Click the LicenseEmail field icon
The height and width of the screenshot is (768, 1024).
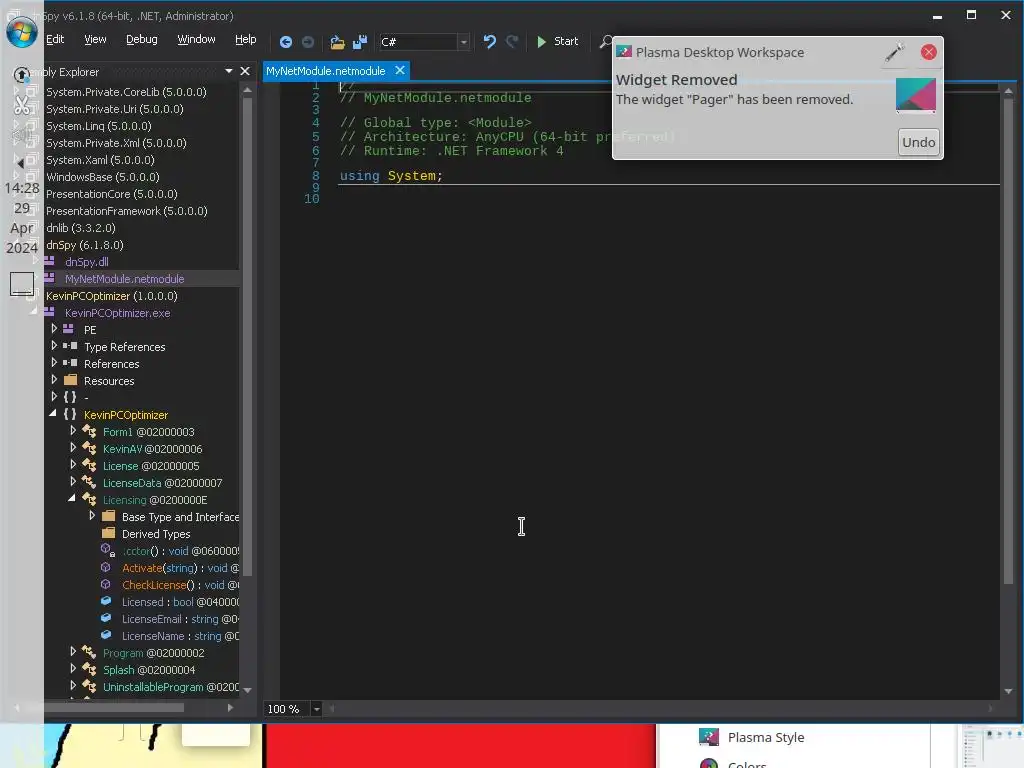[106, 618]
